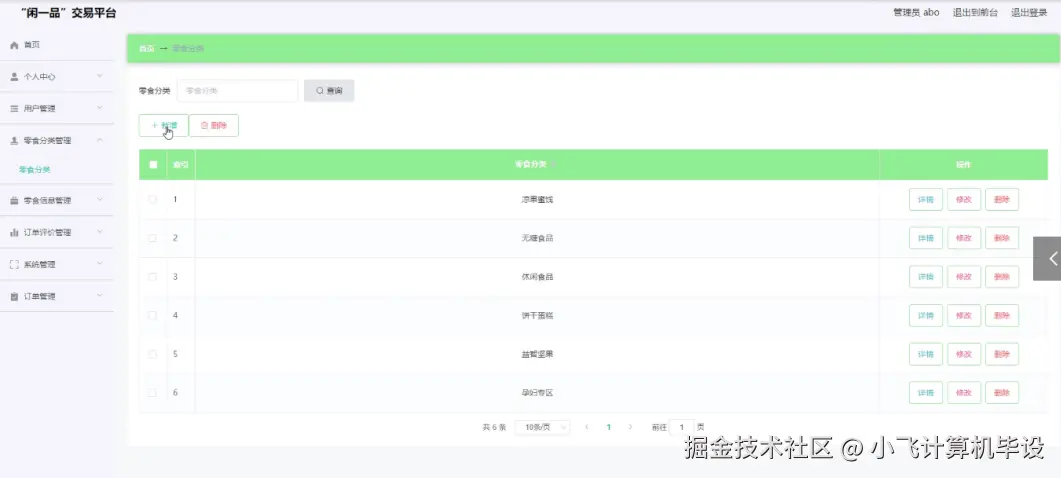Click 退出登录 to log out
Image resolution: width=1061 pixels, height=478 pixels.
[x=1029, y=12]
